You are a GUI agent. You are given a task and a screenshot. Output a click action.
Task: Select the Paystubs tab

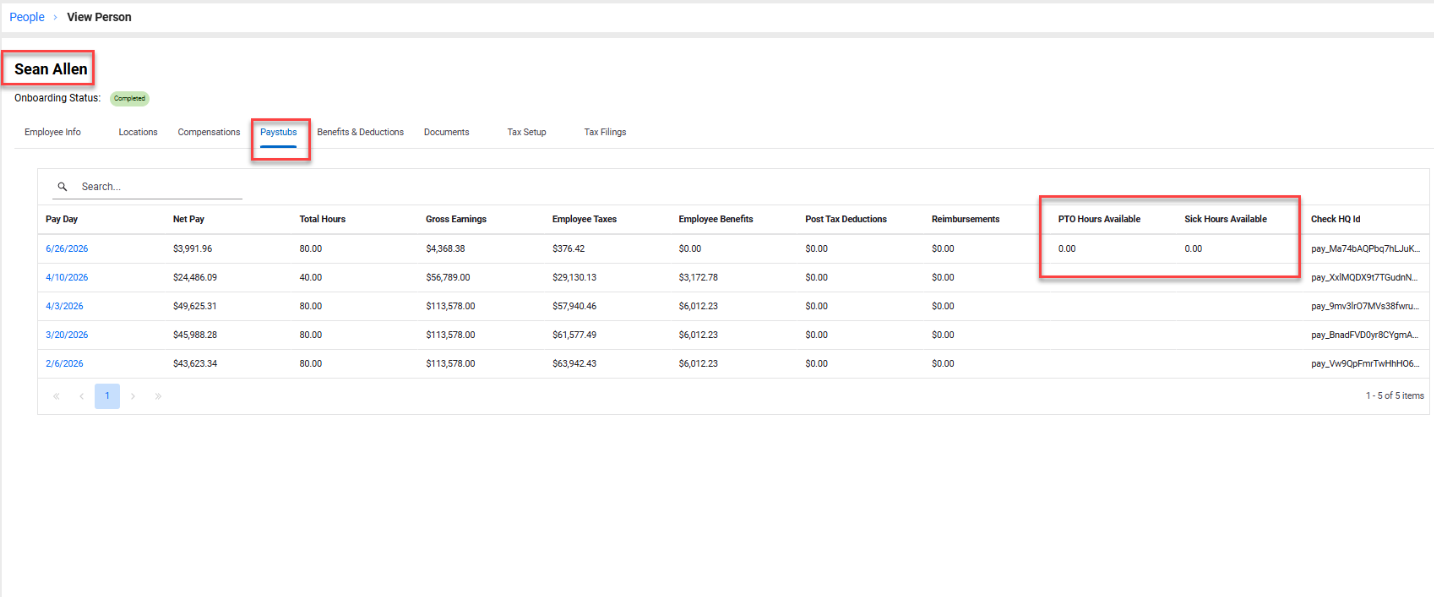tap(279, 132)
